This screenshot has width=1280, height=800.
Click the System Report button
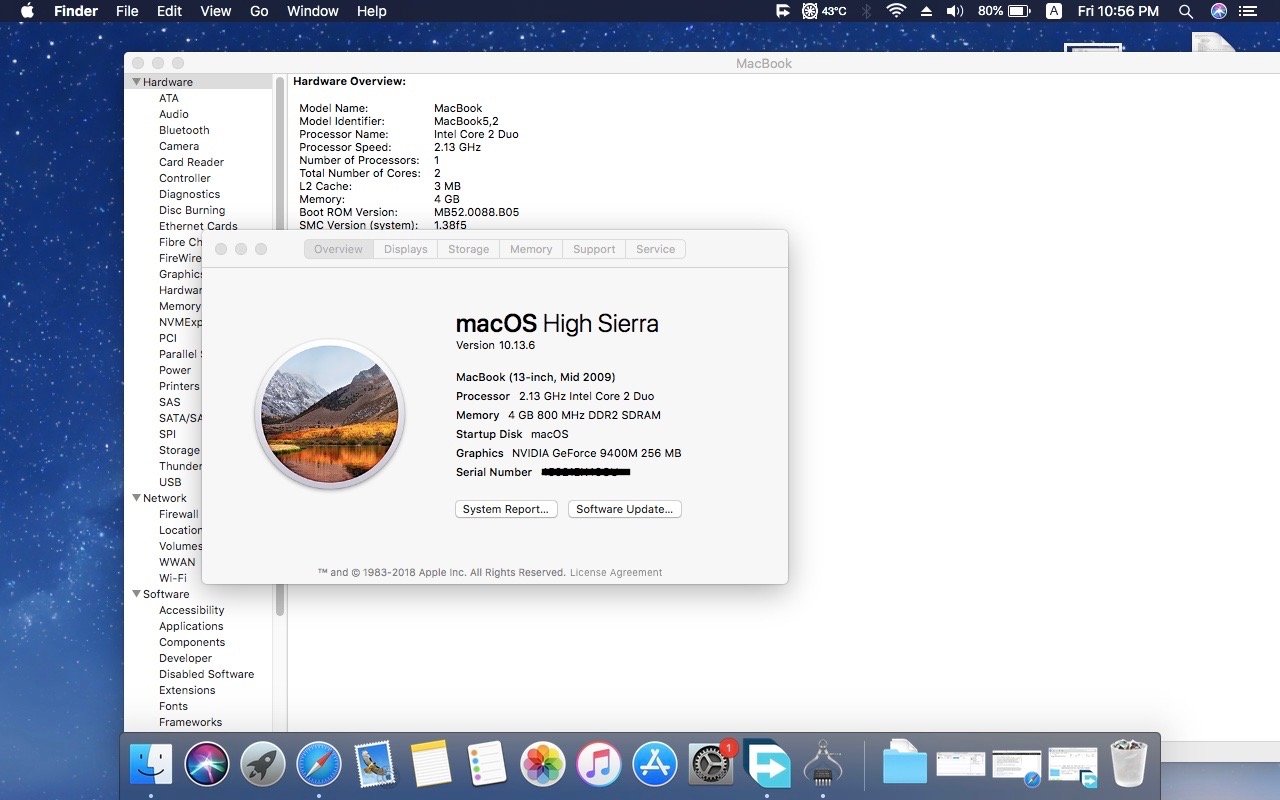click(506, 509)
